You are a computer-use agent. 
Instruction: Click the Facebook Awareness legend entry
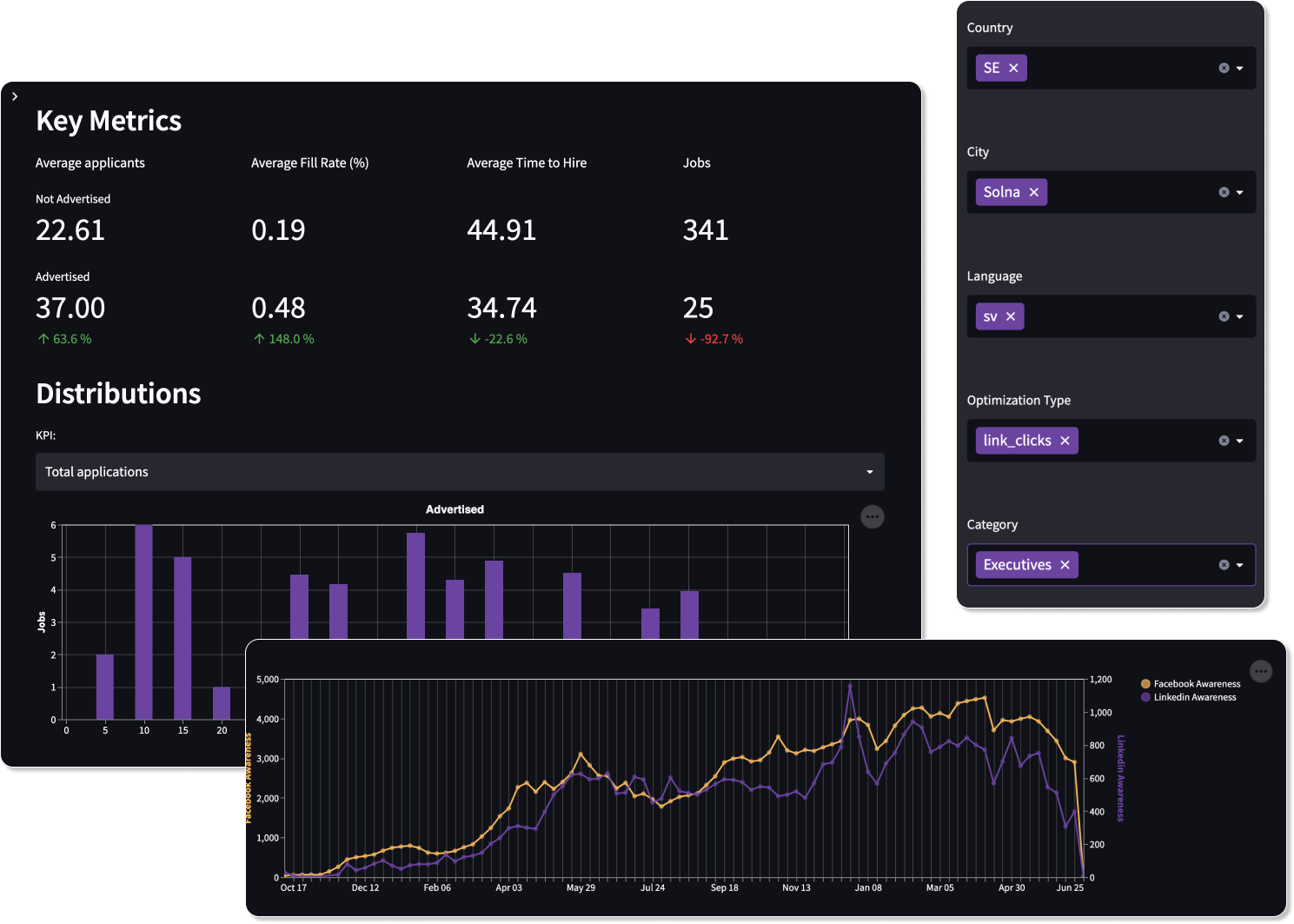pyautogui.click(x=1196, y=684)
